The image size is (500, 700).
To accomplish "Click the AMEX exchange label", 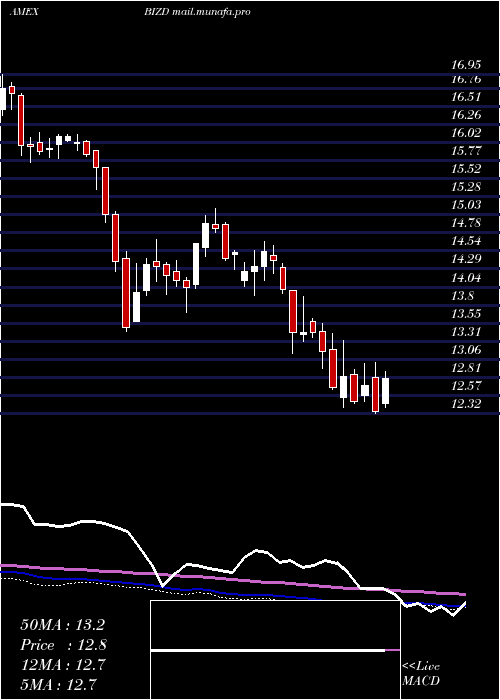I will (24, 12).
